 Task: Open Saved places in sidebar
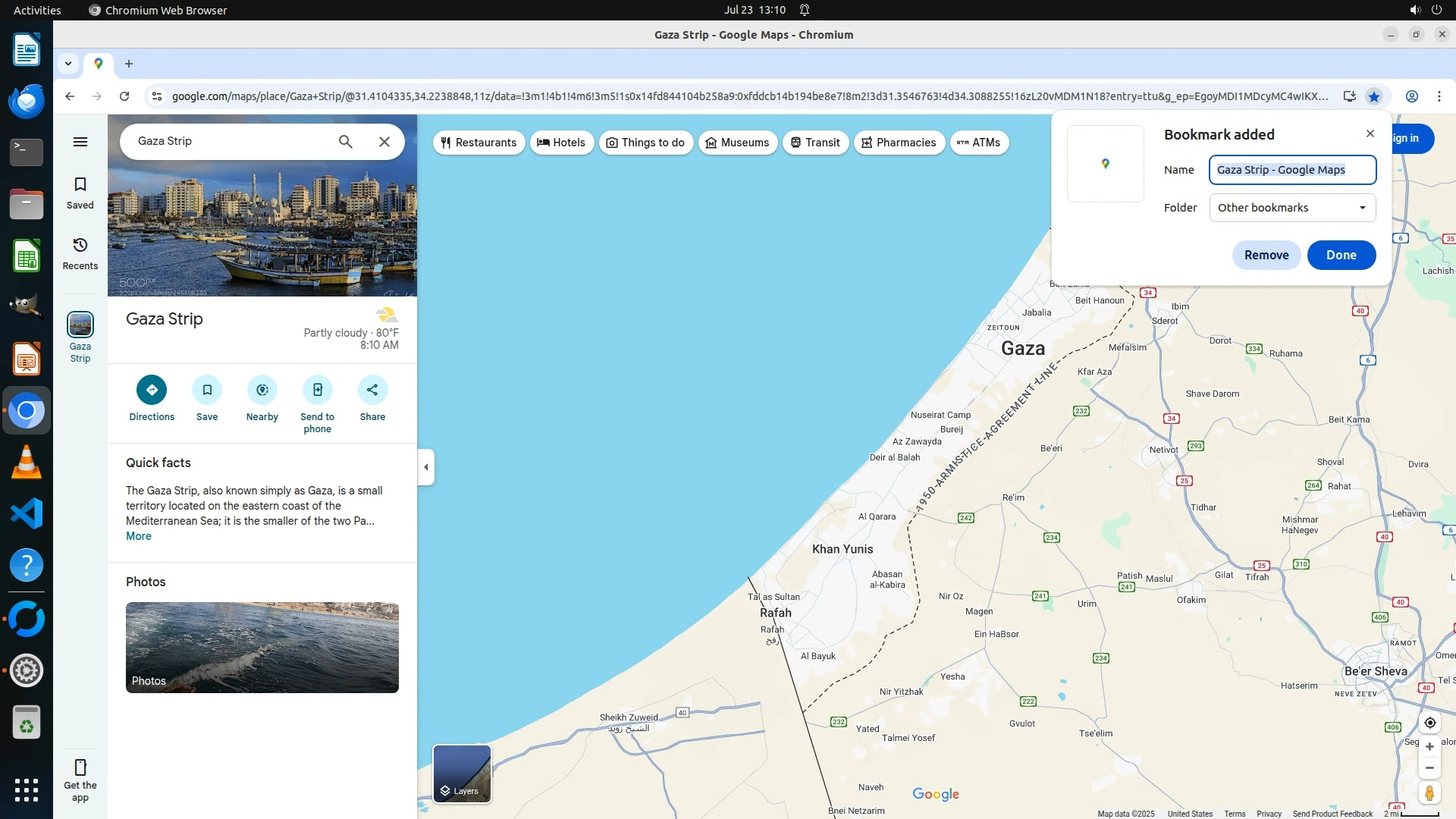[80, 193]
